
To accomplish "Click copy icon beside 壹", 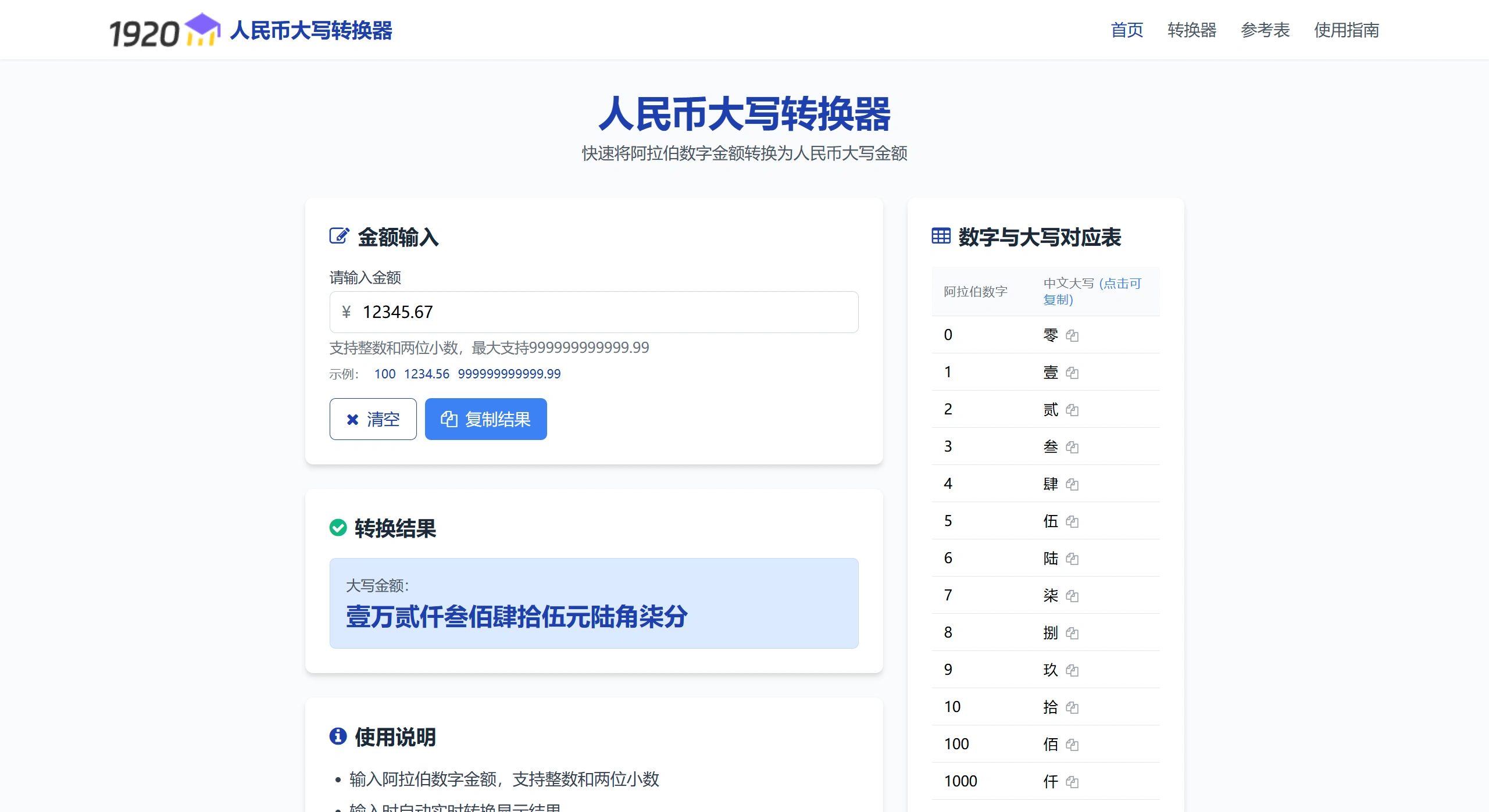I will point(1072,373).
